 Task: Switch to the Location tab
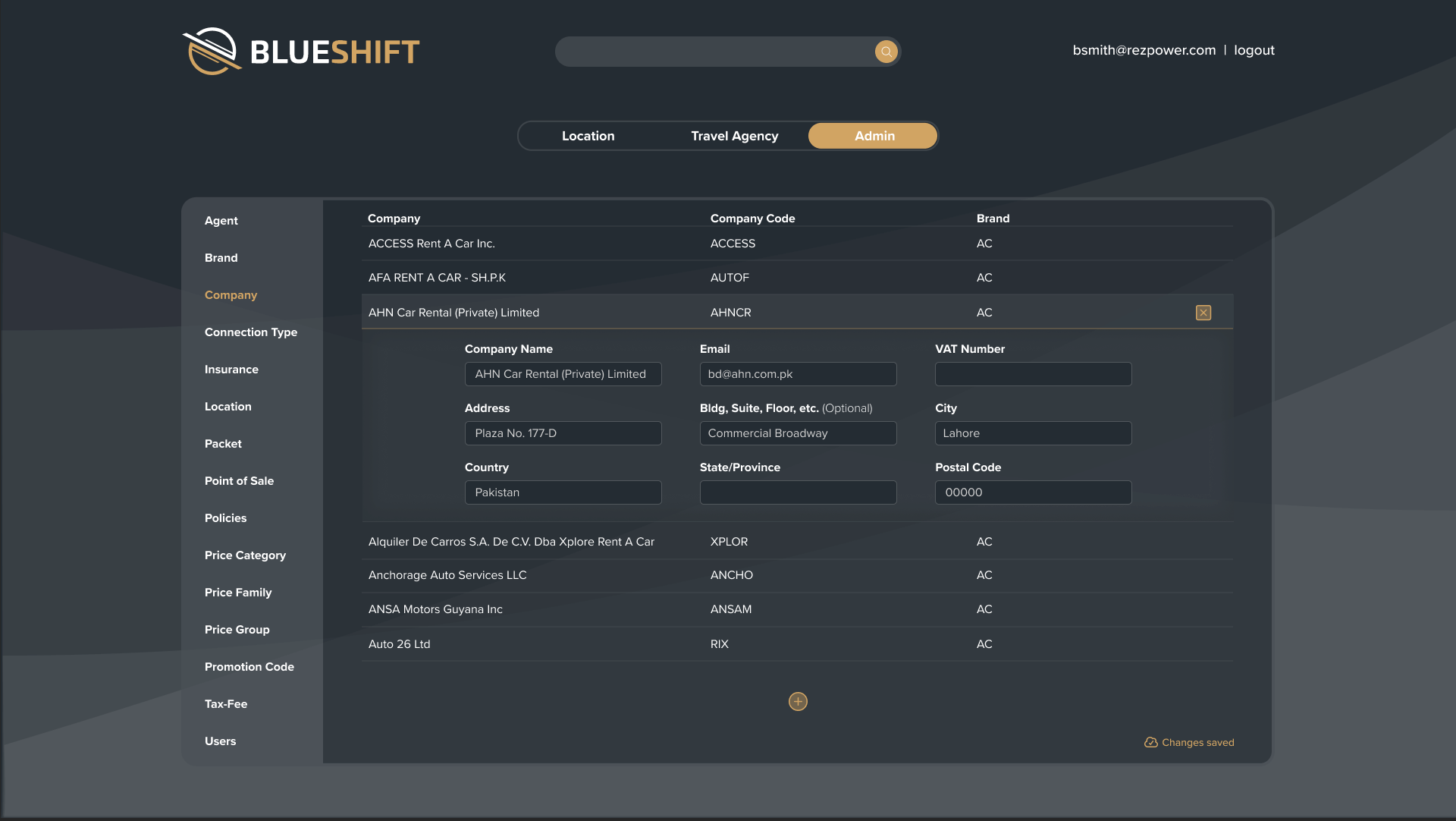[x=588, y=136]
